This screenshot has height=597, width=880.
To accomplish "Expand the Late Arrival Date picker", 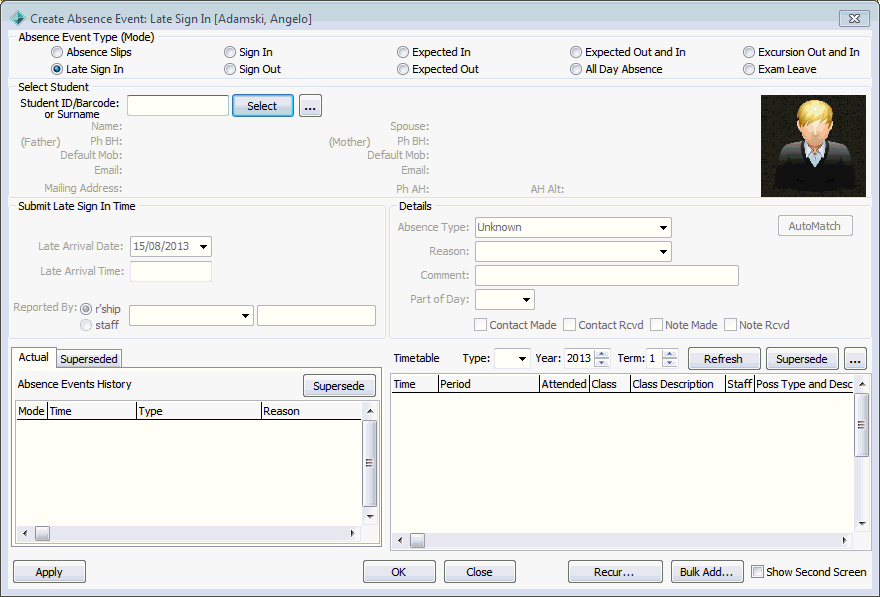I will tap(203, 246).
